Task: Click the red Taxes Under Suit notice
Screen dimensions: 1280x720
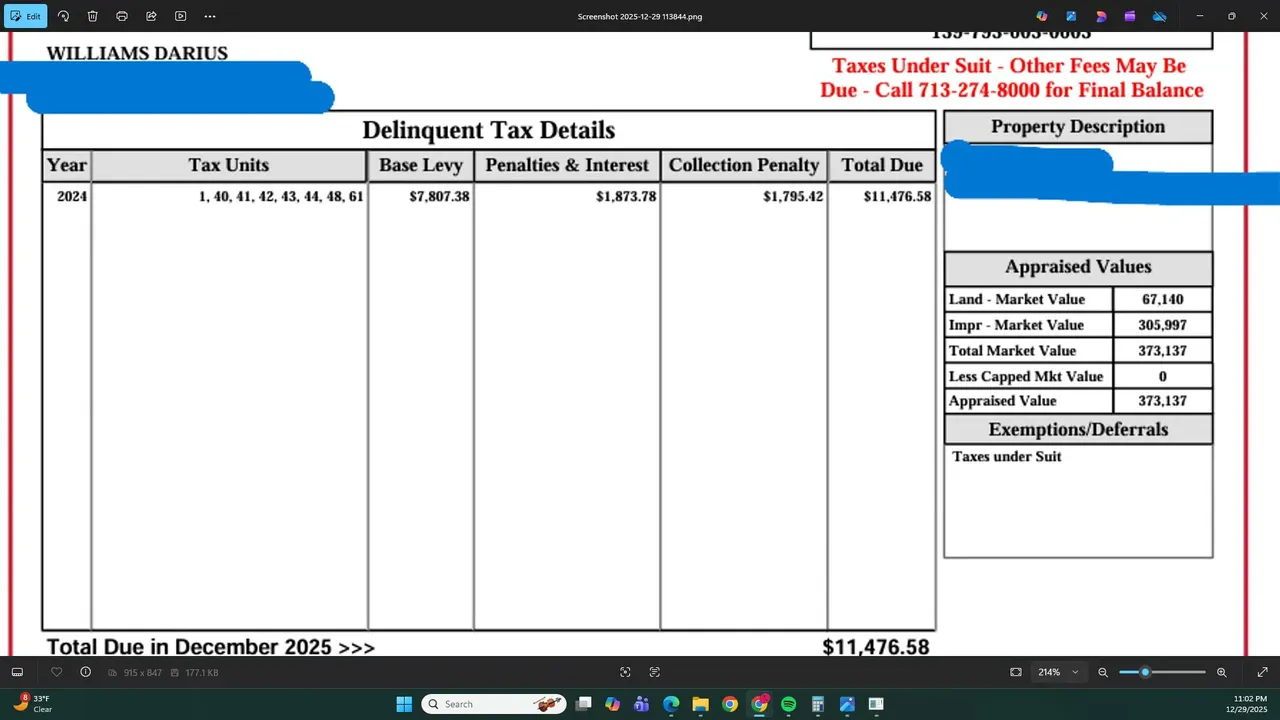Action: click(x=1012, y=78)
